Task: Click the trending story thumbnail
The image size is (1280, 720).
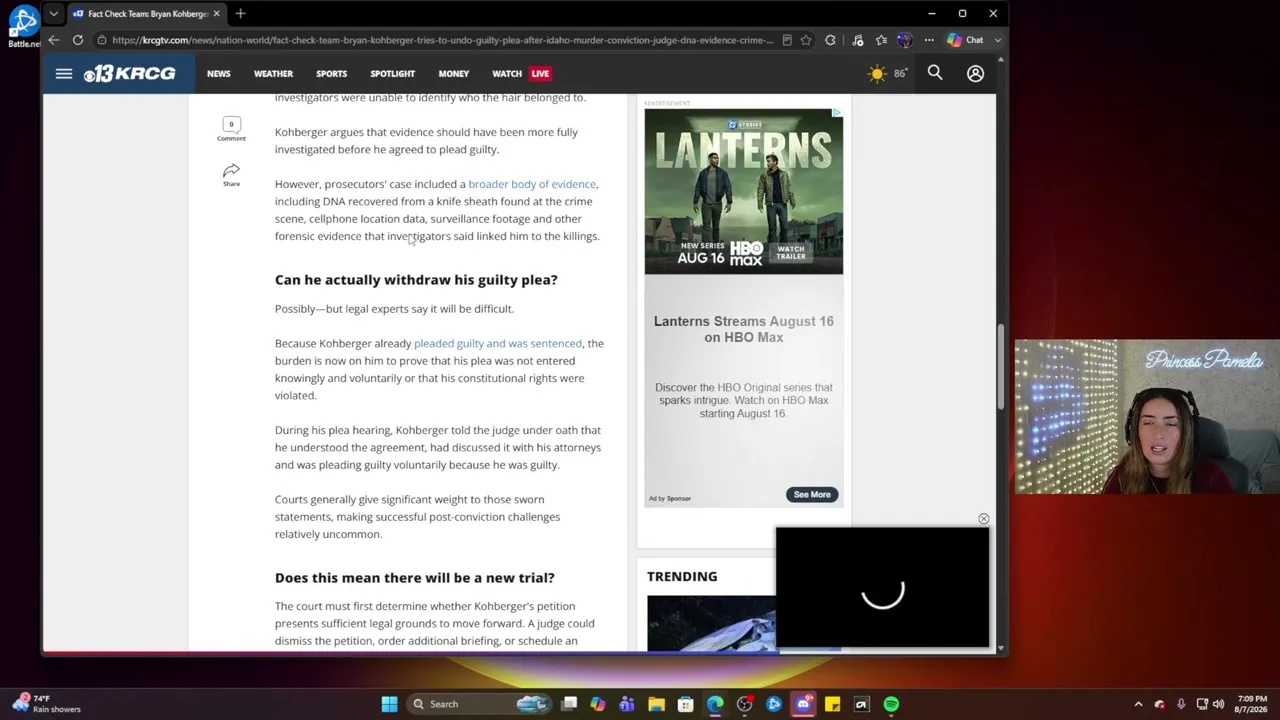Action: [710, 623]
